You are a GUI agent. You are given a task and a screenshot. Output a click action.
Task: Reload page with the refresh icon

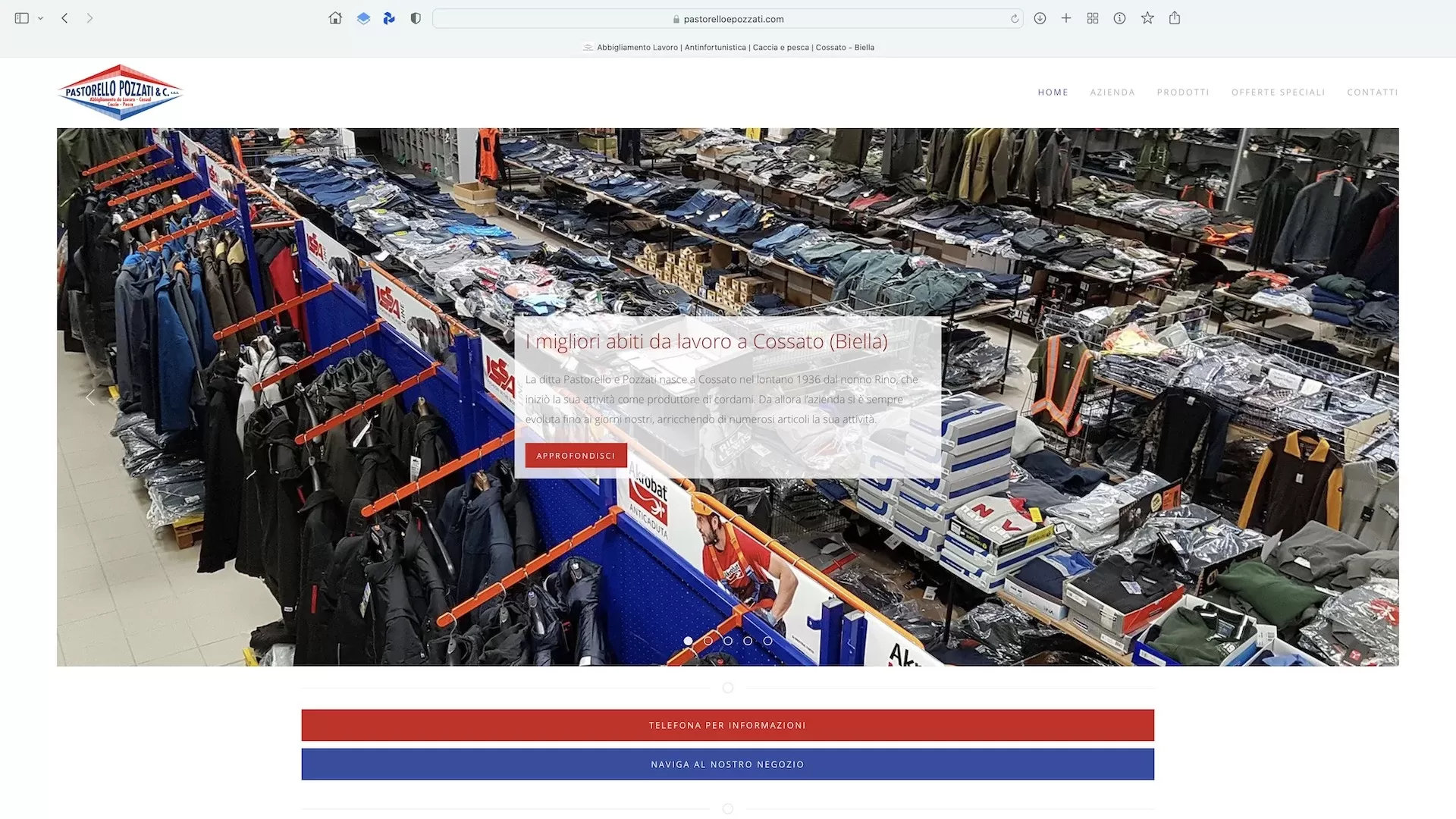coord(1015,19)
